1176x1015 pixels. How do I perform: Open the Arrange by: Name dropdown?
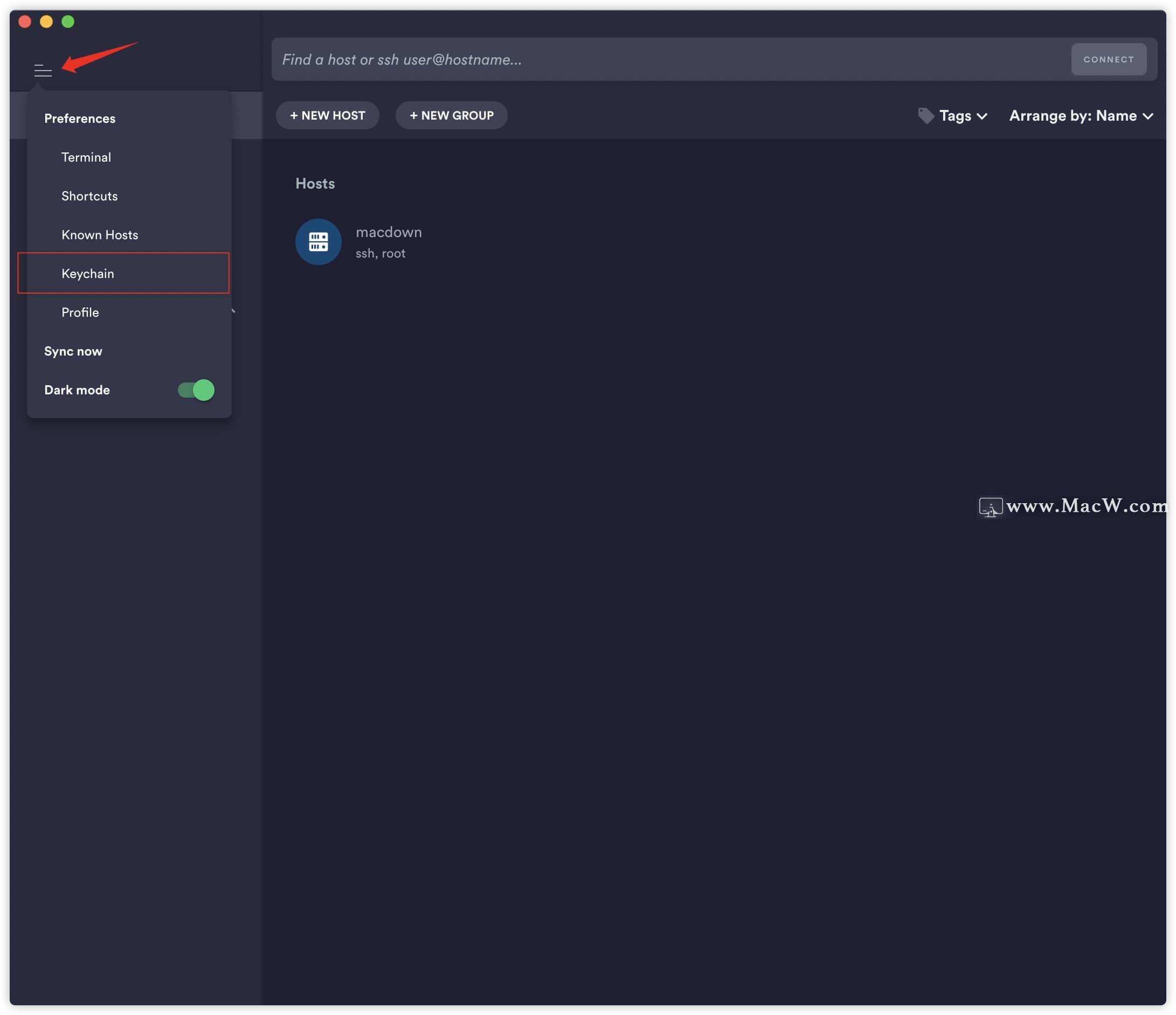(1081, 116)
